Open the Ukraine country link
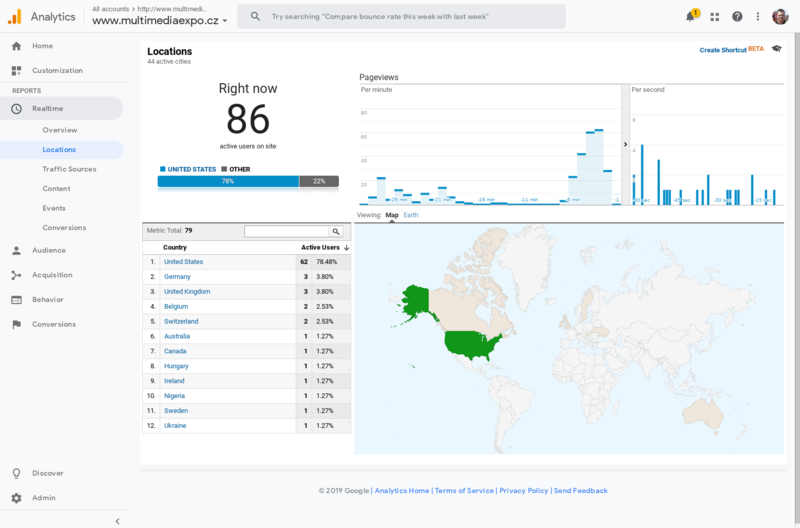800x528 pixels. (x=175, y=425)
